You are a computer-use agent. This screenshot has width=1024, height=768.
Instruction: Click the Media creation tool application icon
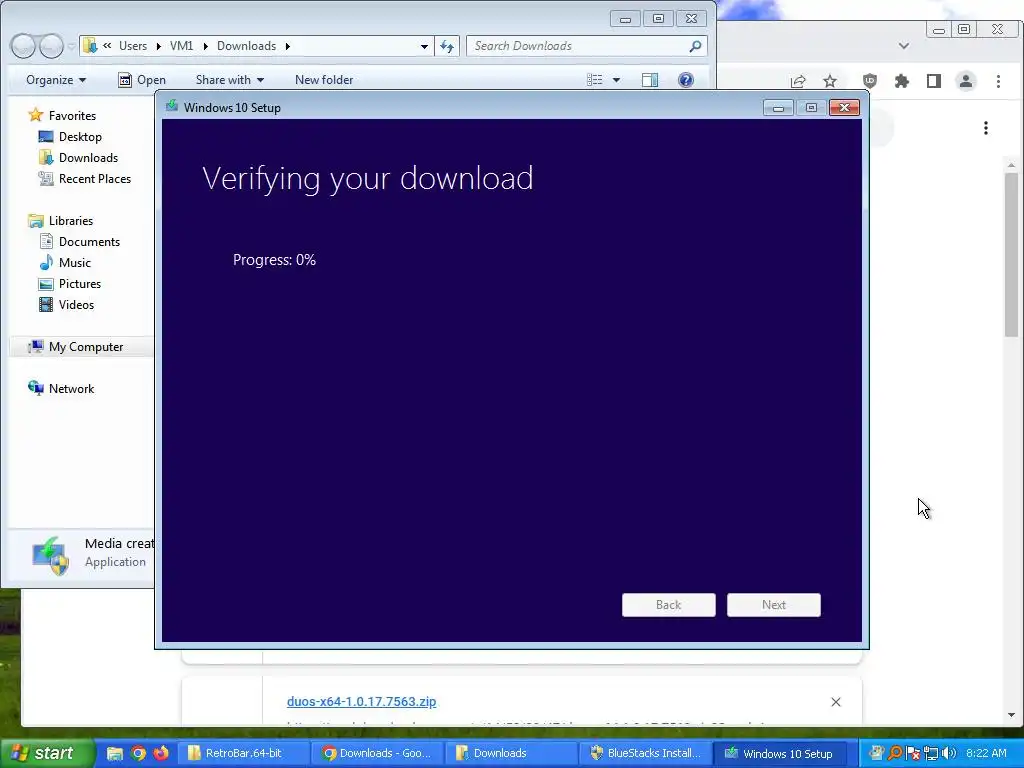51,556
